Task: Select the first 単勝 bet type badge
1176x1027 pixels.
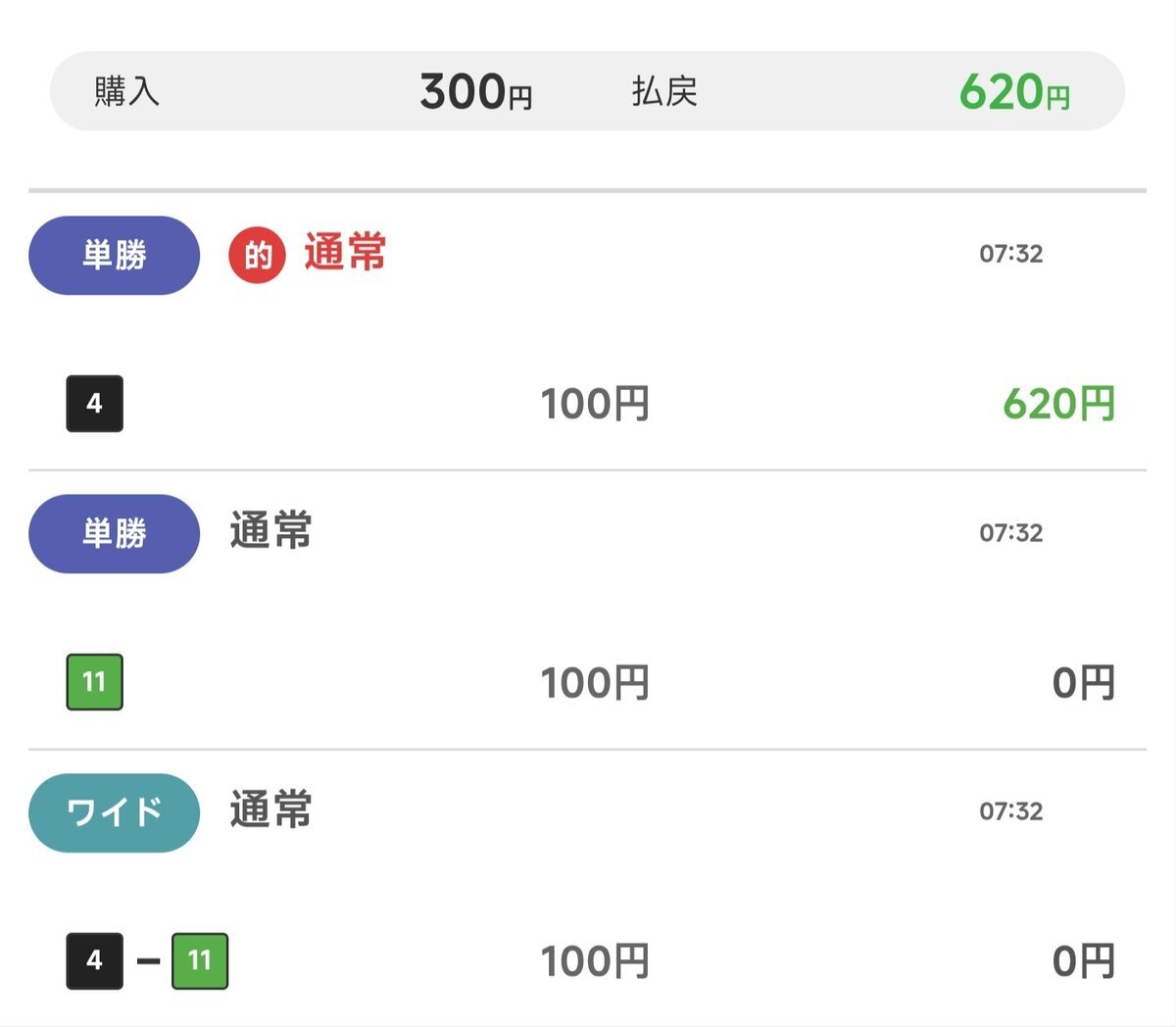Action: (x=114, y=256)
